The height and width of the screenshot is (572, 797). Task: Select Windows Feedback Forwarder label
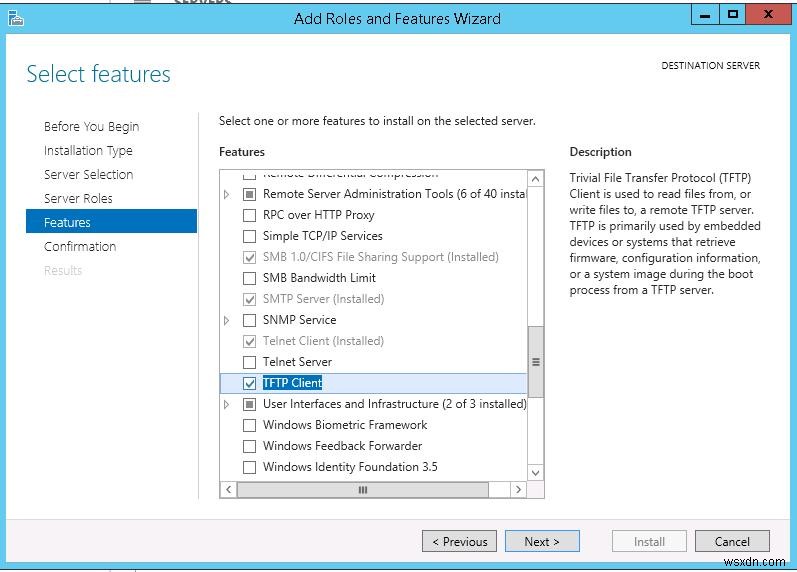[343, 446]
